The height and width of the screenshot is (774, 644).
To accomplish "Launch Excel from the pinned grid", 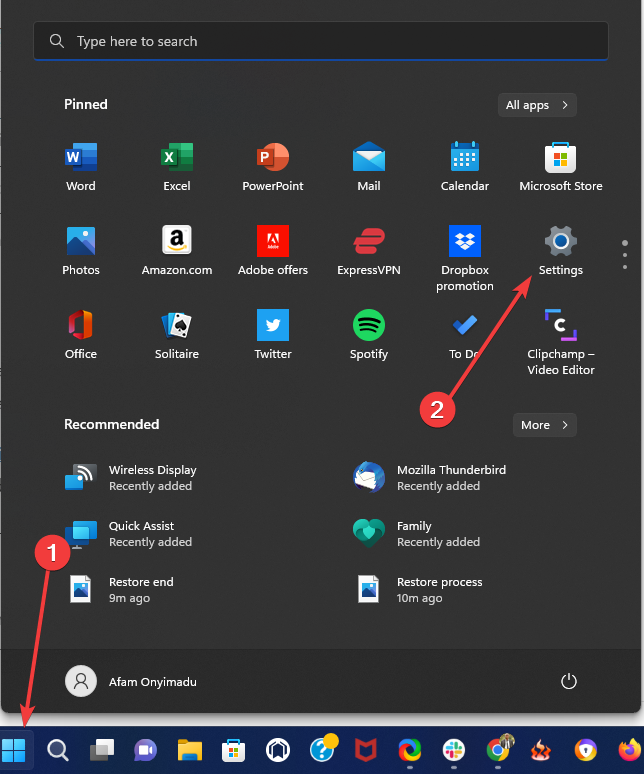I will pyautogui.click(x=177, y=167).
